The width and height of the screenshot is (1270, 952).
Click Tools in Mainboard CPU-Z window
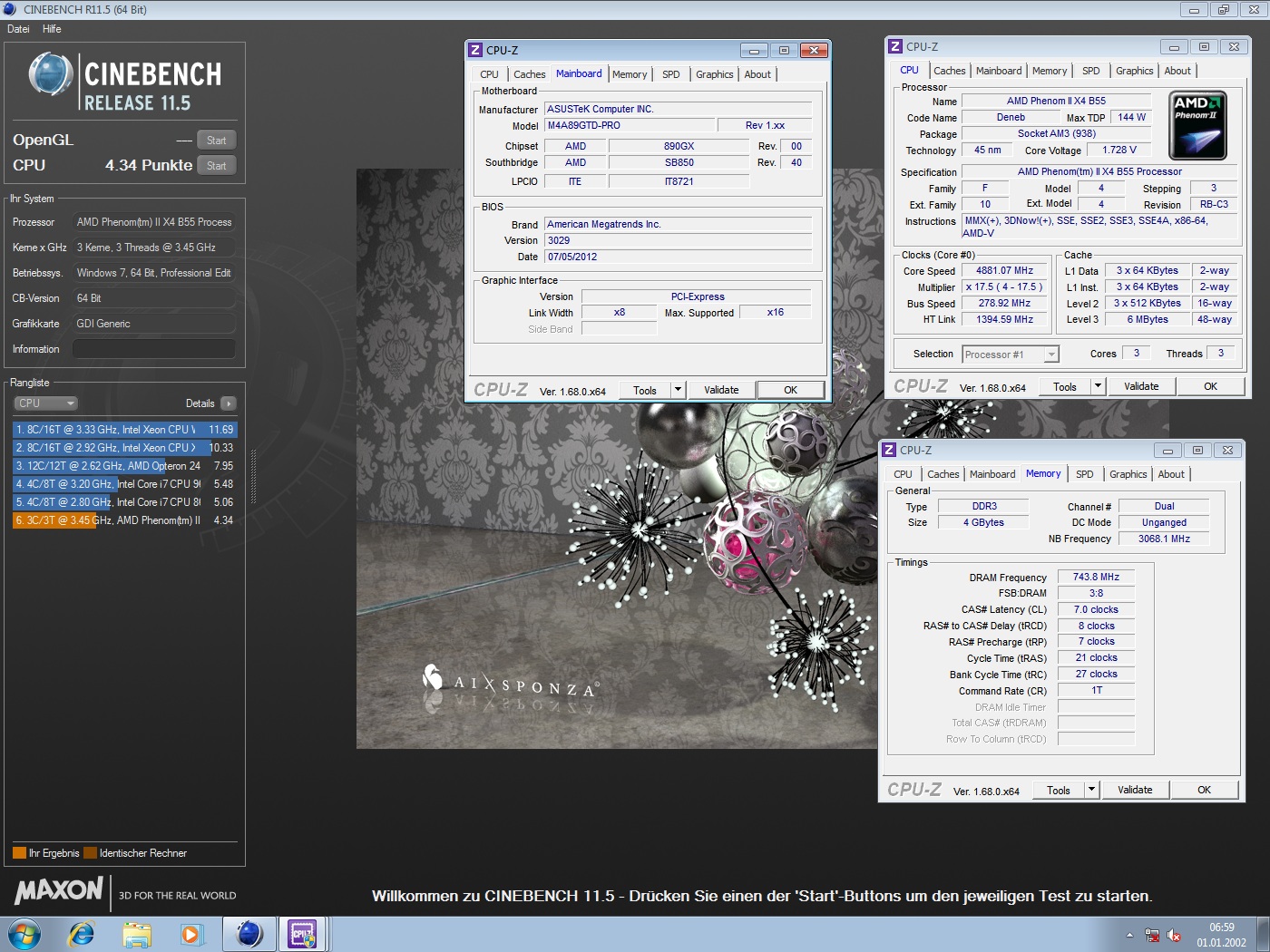(645, 390)
